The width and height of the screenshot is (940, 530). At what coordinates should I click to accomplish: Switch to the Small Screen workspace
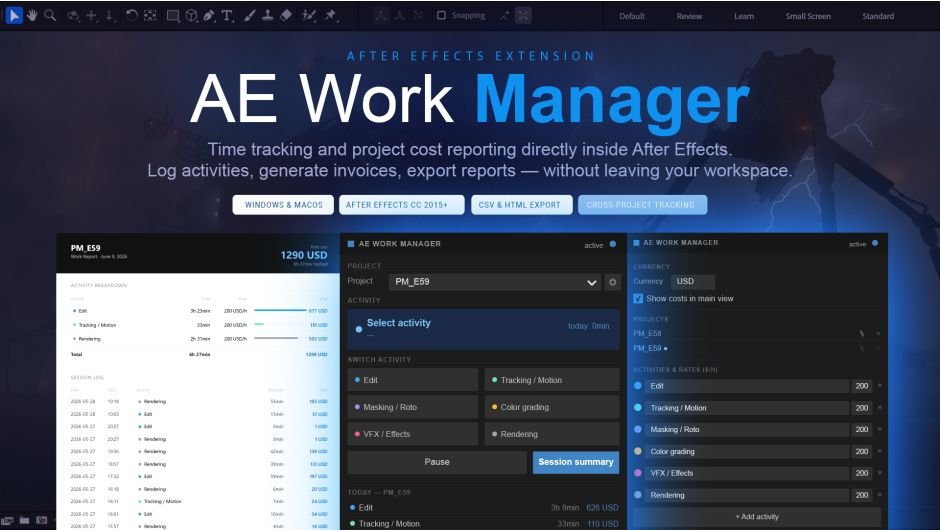pyautogui.click(x=808, y=16)
